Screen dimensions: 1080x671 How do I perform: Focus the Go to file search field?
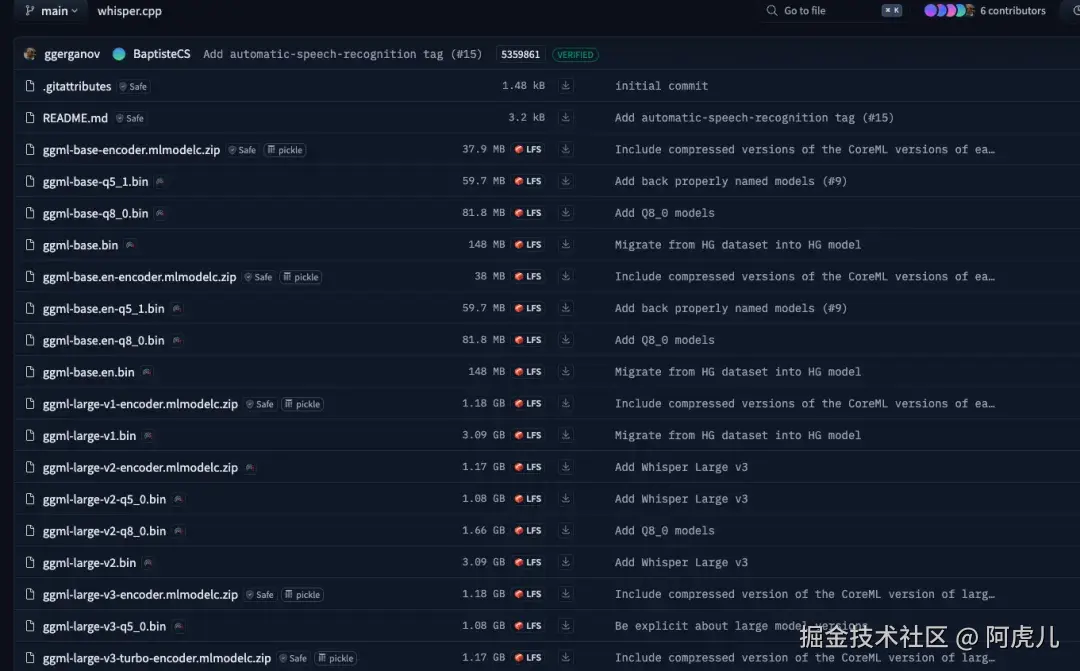coord(833,10)
